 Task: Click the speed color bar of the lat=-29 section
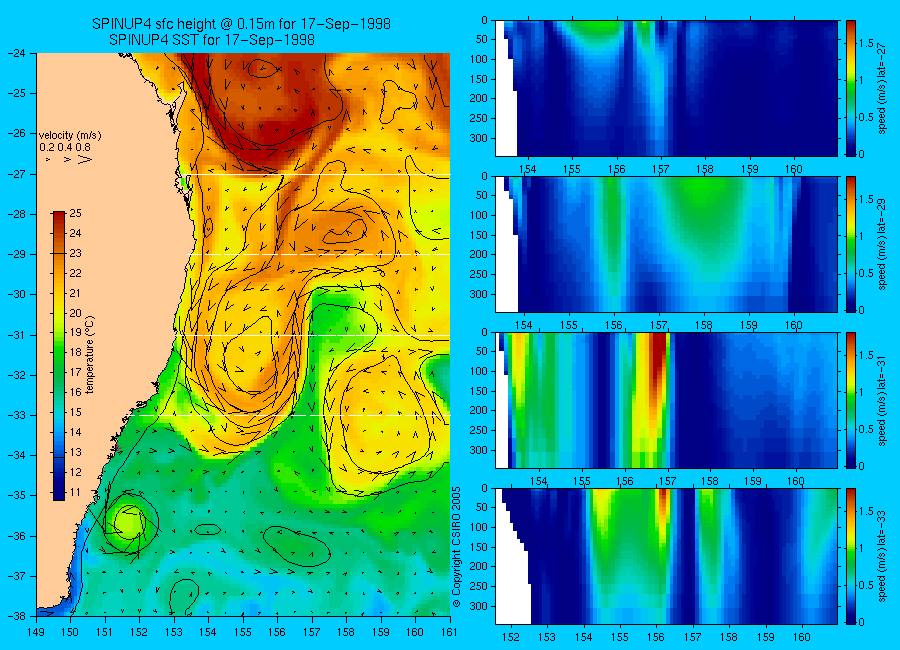pos(851,244)
